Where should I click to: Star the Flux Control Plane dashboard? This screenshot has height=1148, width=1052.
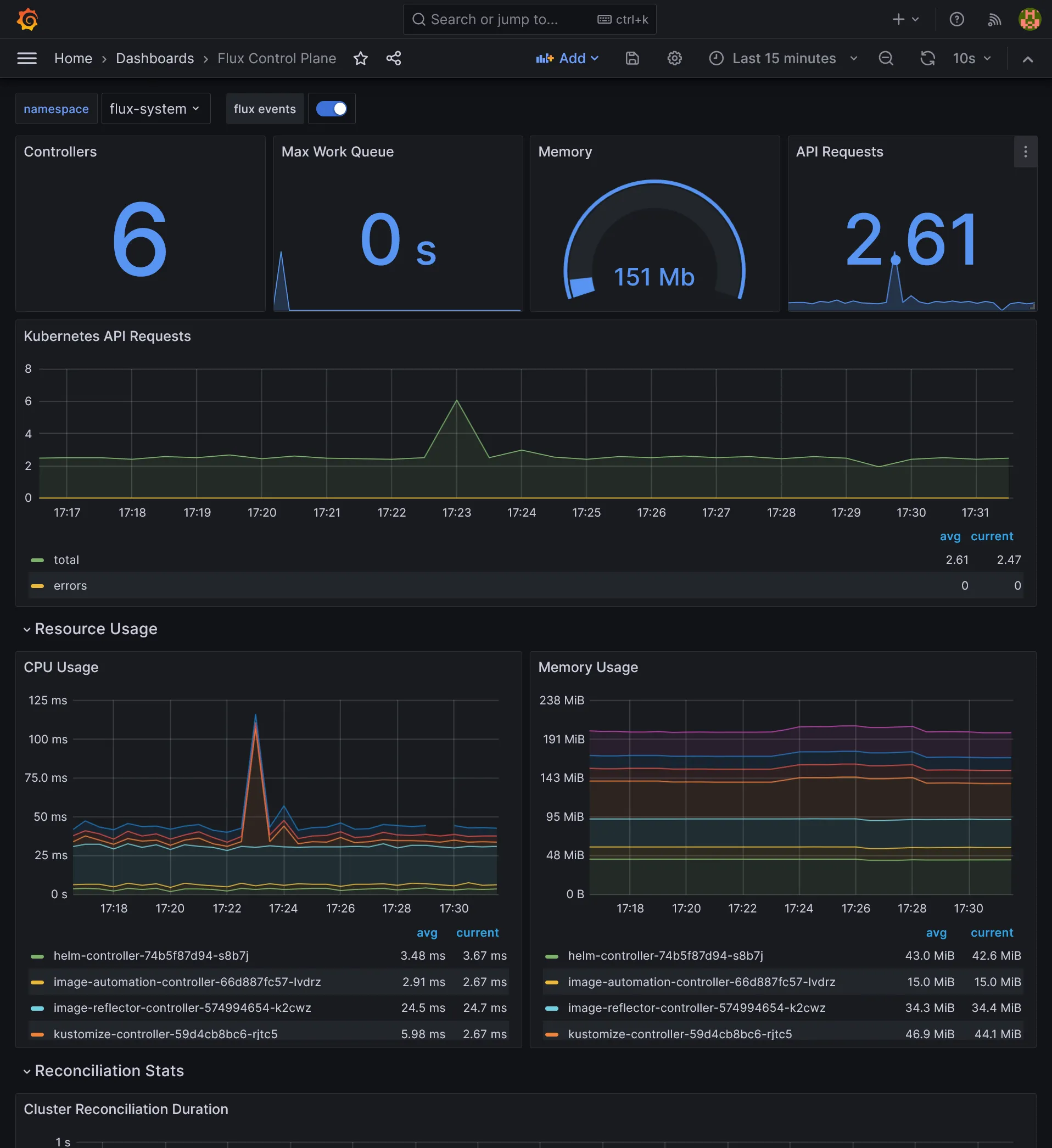361,58
